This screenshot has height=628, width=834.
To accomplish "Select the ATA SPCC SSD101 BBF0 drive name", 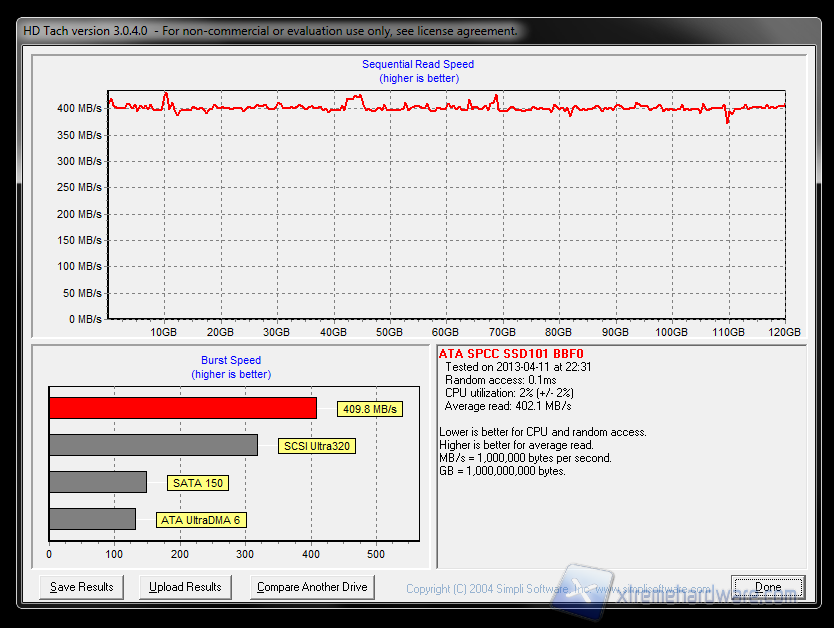I will (x=511, y=354).
